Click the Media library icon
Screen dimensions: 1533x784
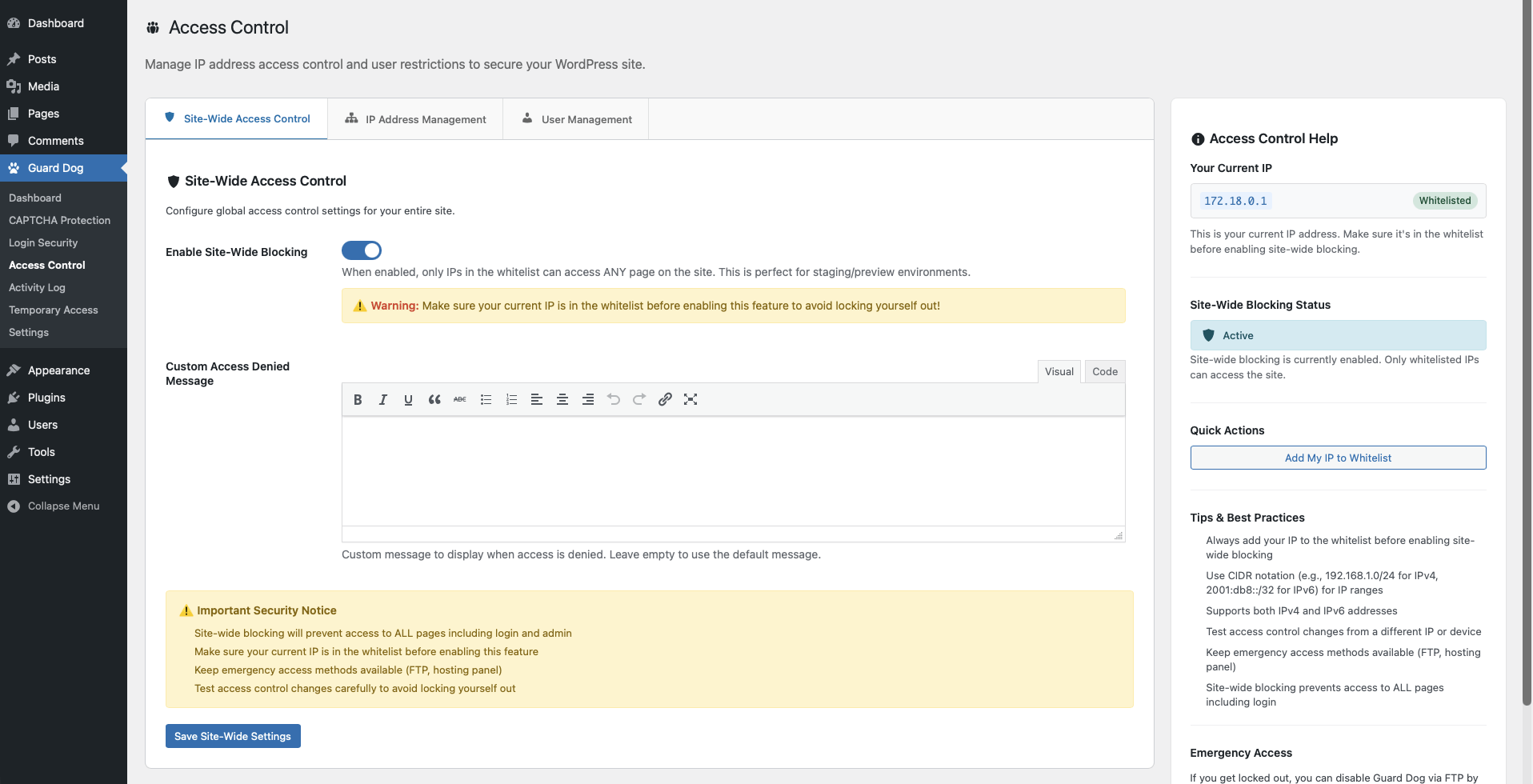pyautogui.click(x=14, y=86)
